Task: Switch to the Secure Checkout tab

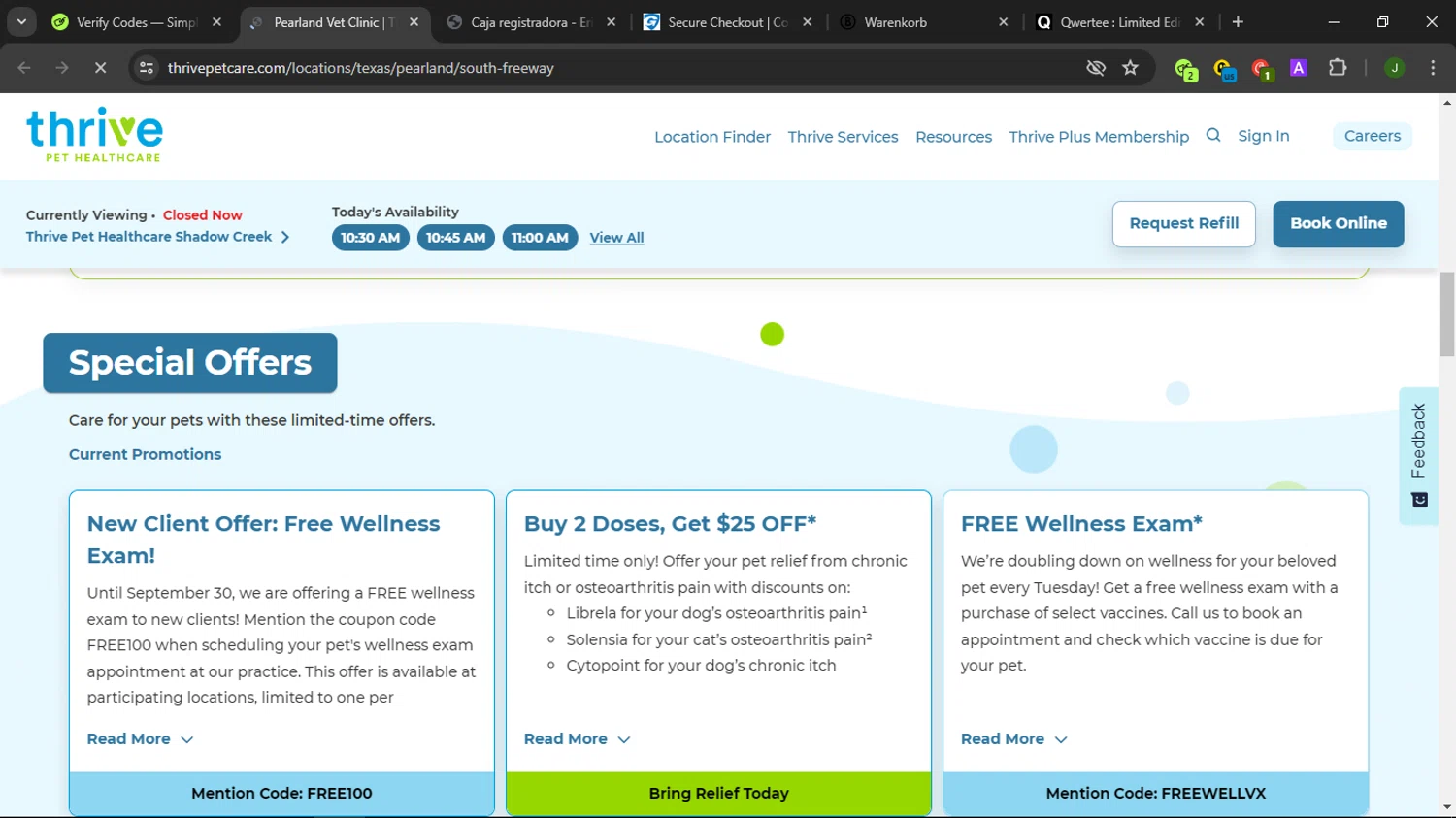Action: pyautogui.click(x=727, y=22)
